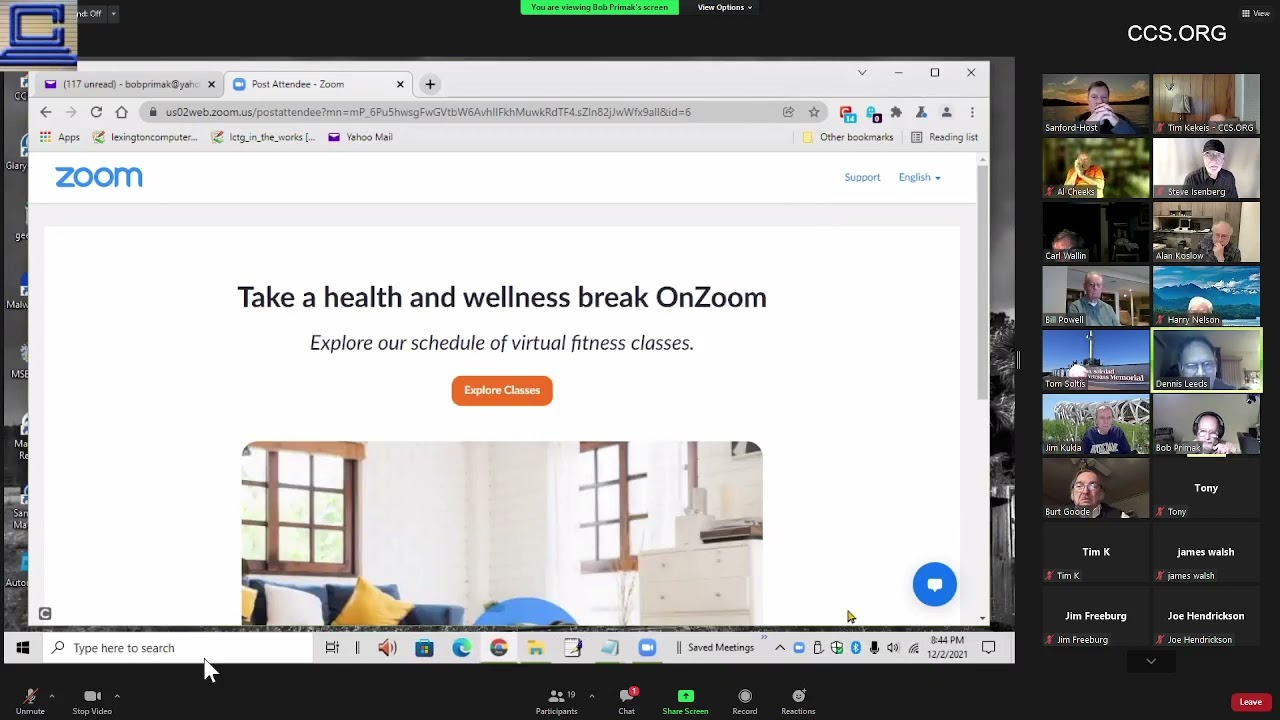Open the Chrome tab search chevron
Image resolution: width=1280 pixels, height=720 pixels.
(862, 72)
